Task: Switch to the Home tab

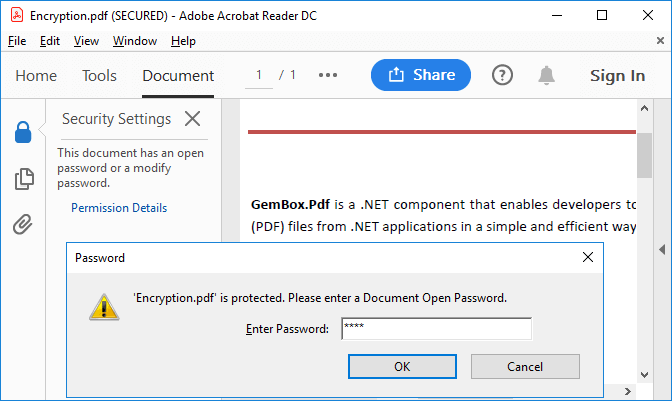Action: coord(36,76)
